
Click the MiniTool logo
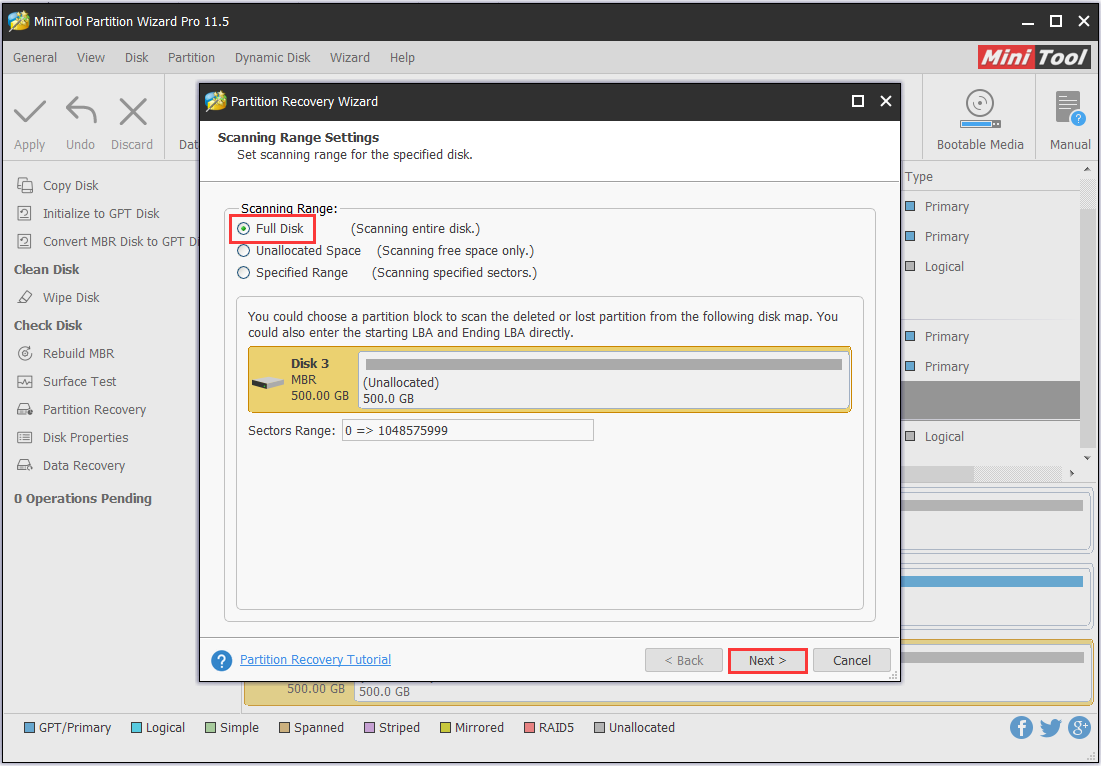point(1034,57)
